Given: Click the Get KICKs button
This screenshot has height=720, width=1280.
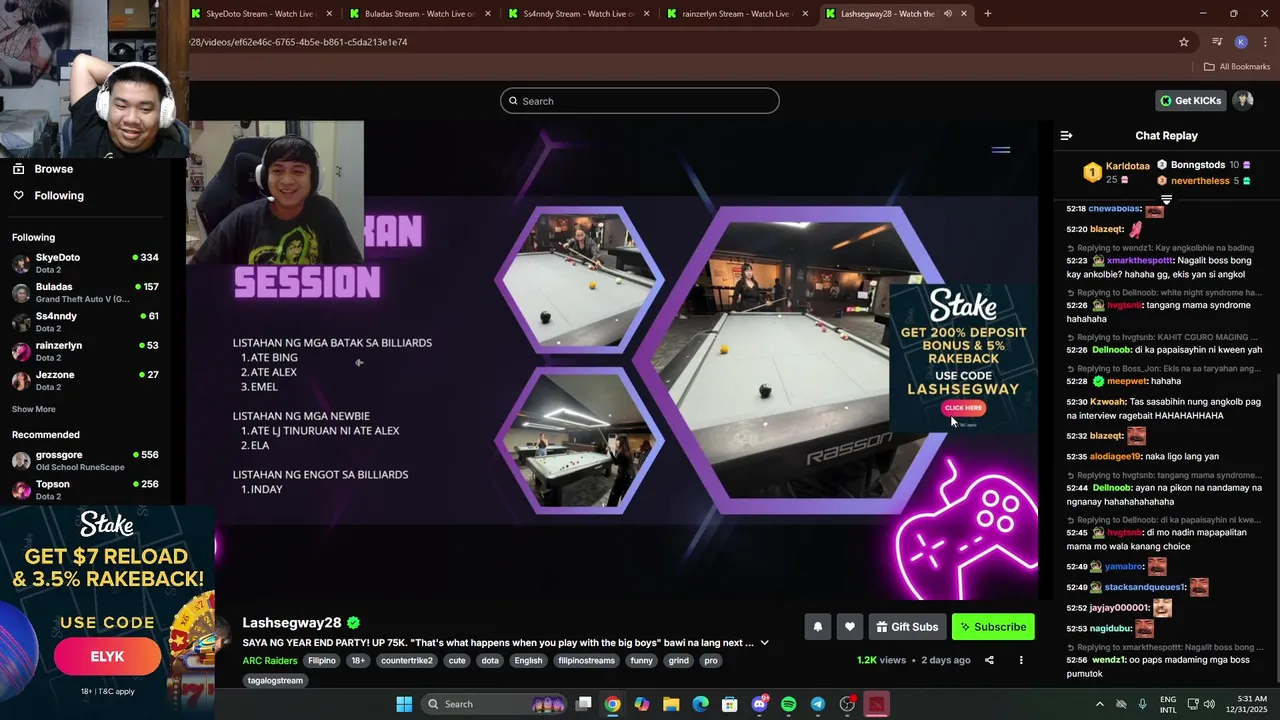Looking at the screenshot, I should point(1190,100).
